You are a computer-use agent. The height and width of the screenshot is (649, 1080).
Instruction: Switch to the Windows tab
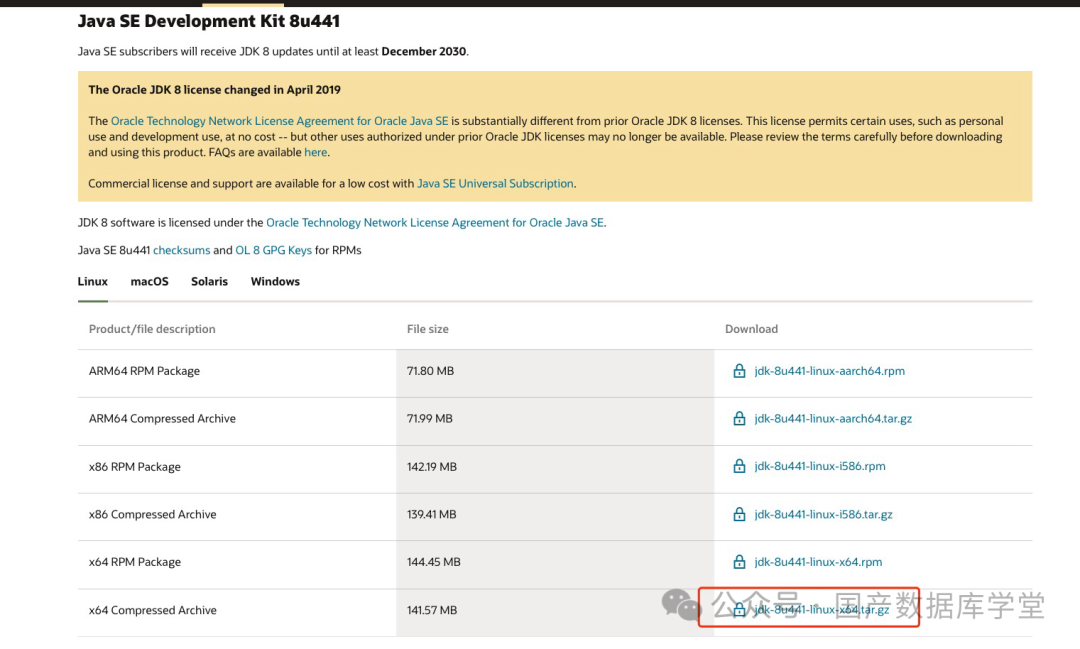coord(275,281)
